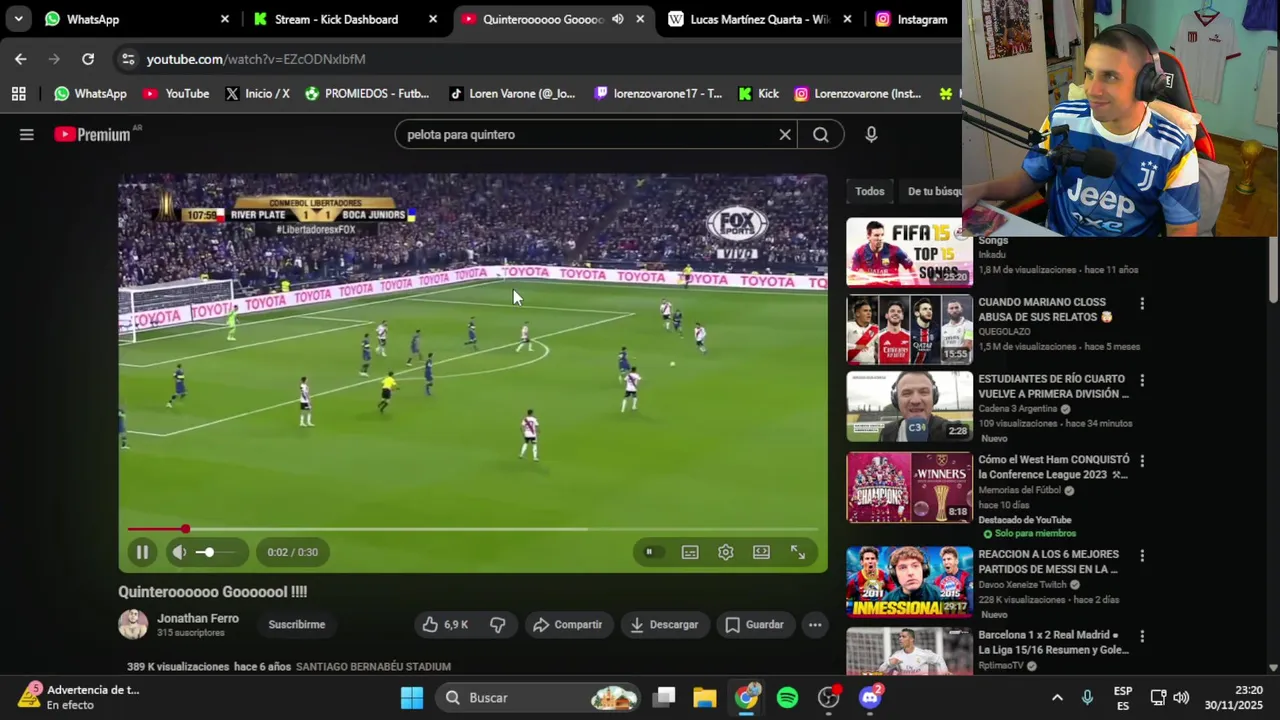Open ESTUDIANTES DE RÍO CUARTO video title
1280x720 pixels.
click(1053, 386)
